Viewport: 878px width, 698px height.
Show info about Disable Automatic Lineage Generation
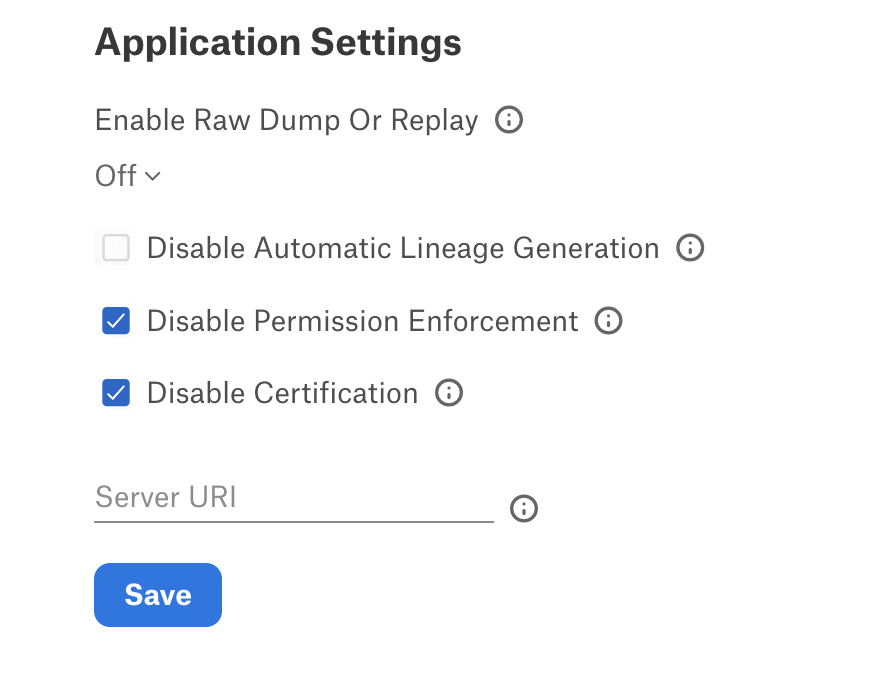click(x=689, y=248)
